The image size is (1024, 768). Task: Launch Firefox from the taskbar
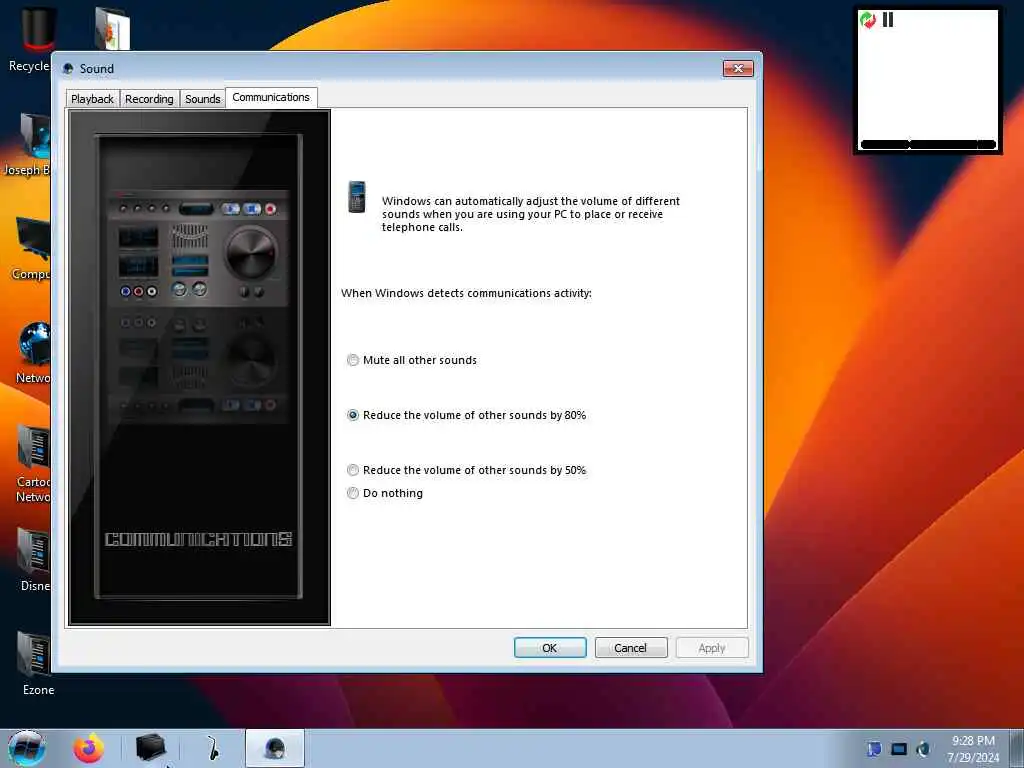[x=88, y=748]
